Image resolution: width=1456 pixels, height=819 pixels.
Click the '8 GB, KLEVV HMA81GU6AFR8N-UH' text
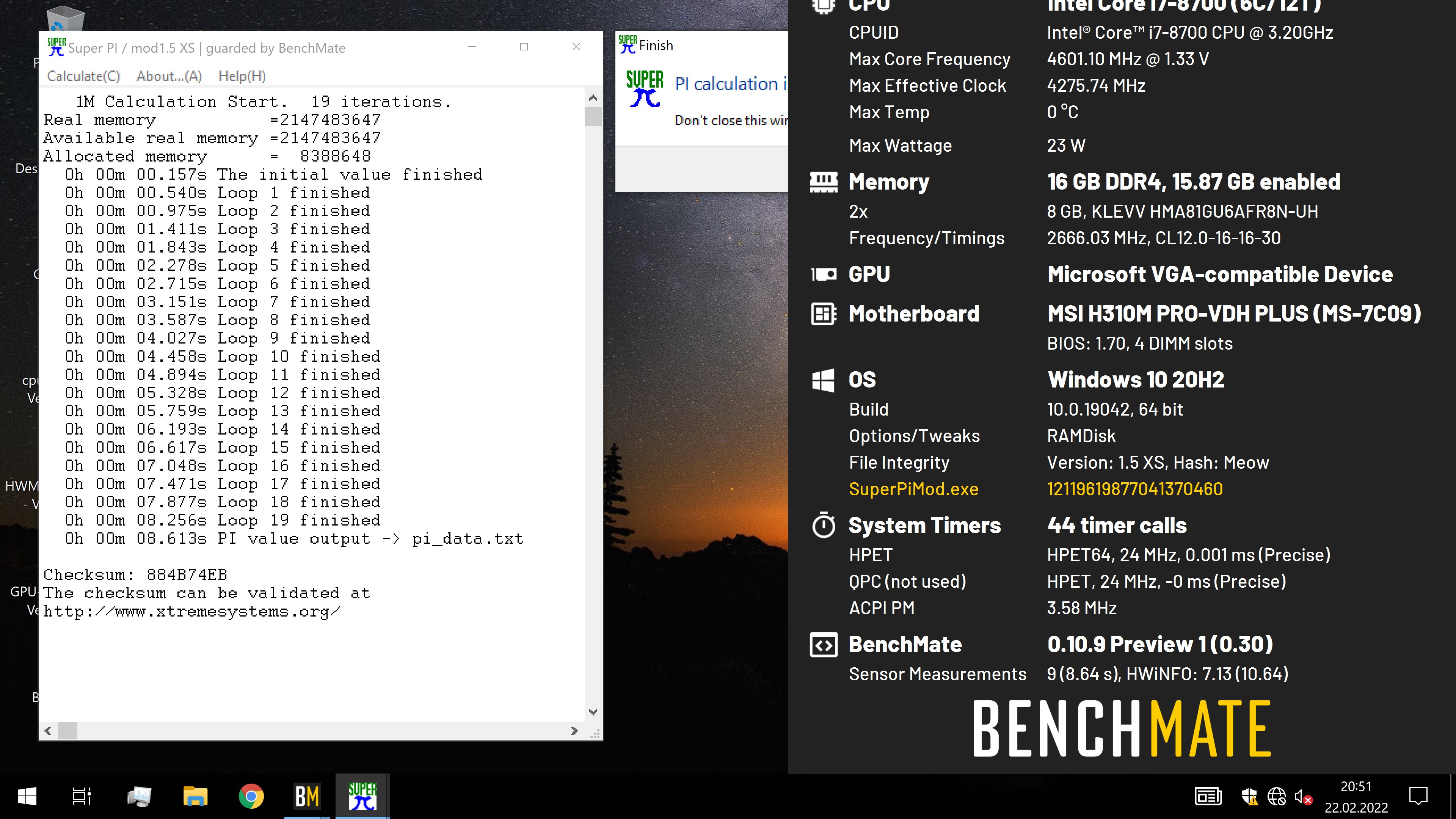(x=1183, y=212)
